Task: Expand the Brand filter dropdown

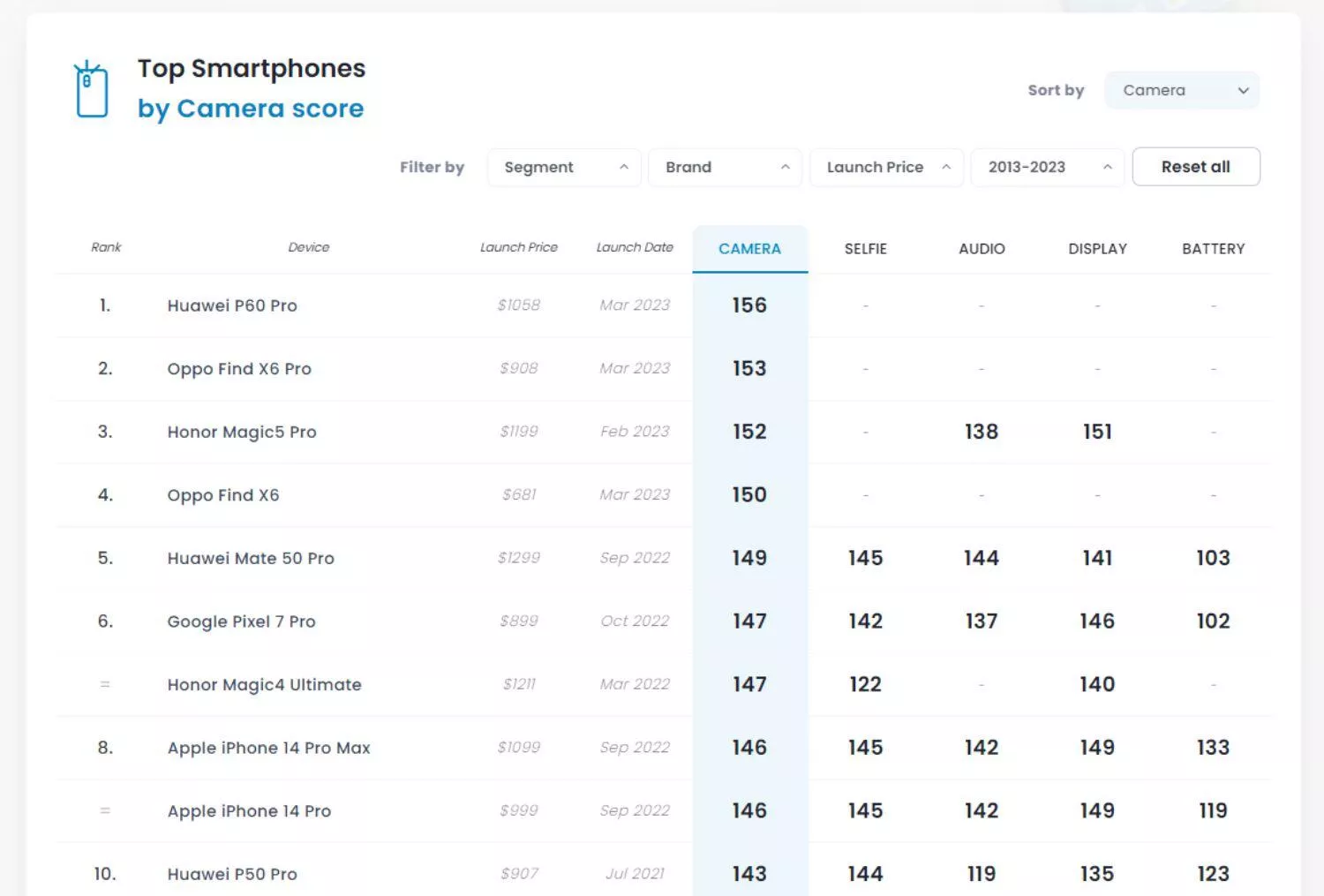Action: click(726, 167)
